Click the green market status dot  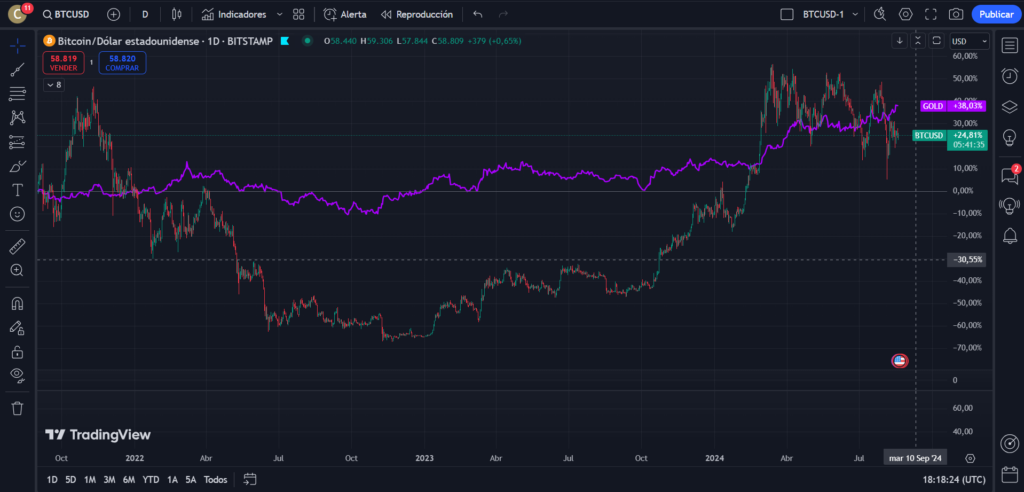click(x=307, y=41)
